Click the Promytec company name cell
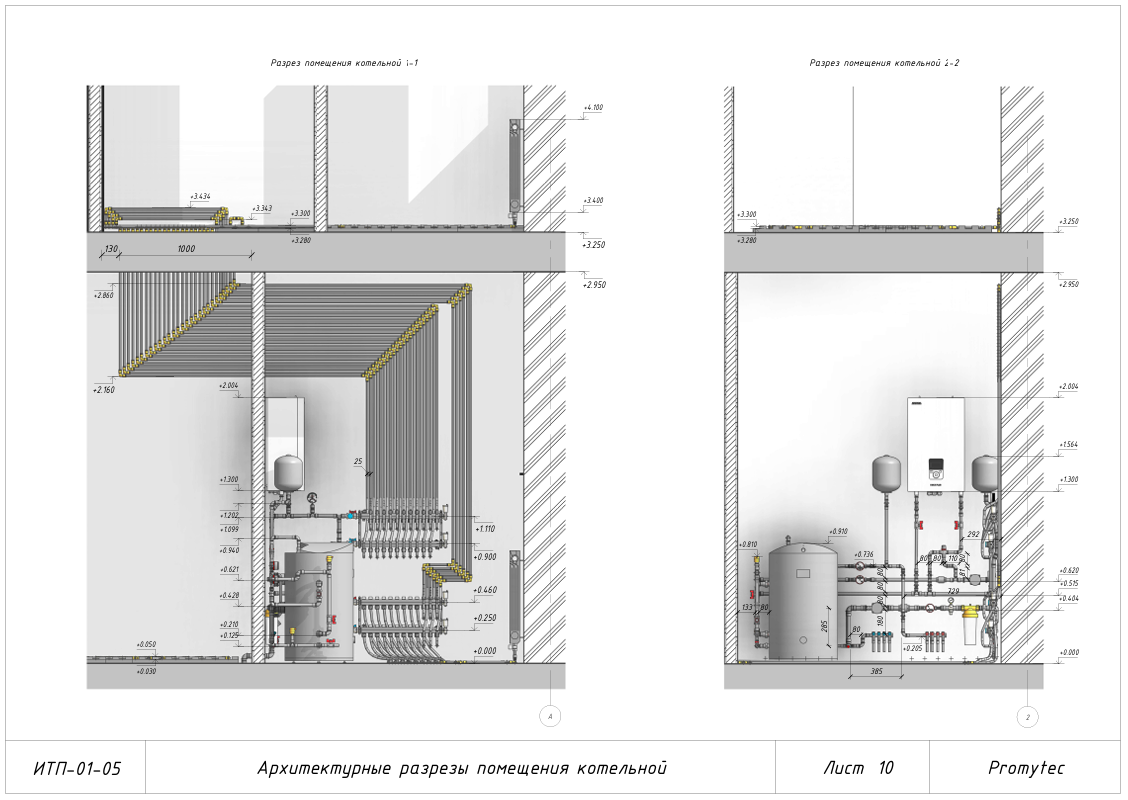The image size is (1128, 800). (x=1026, y=768)
